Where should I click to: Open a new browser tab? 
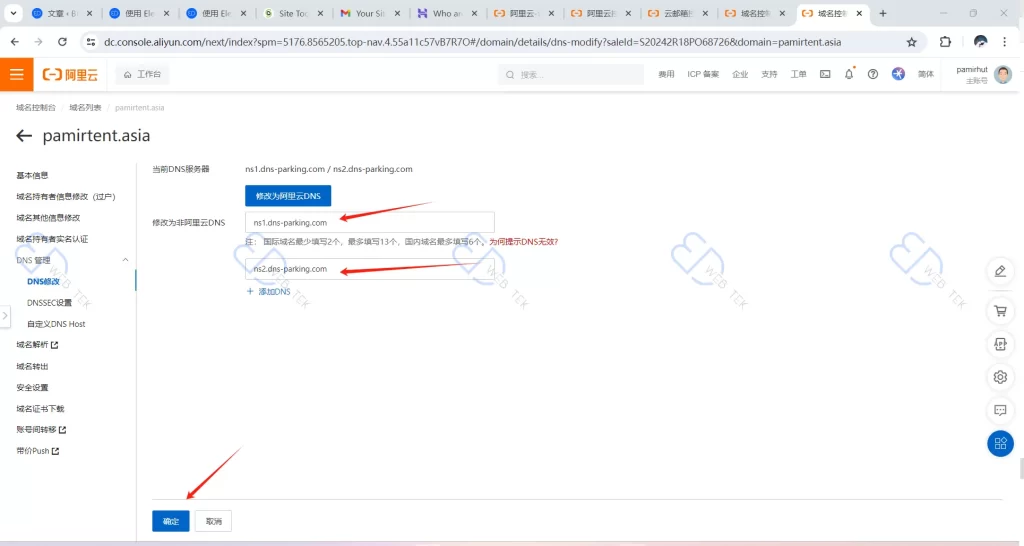[x=883, y=13]
